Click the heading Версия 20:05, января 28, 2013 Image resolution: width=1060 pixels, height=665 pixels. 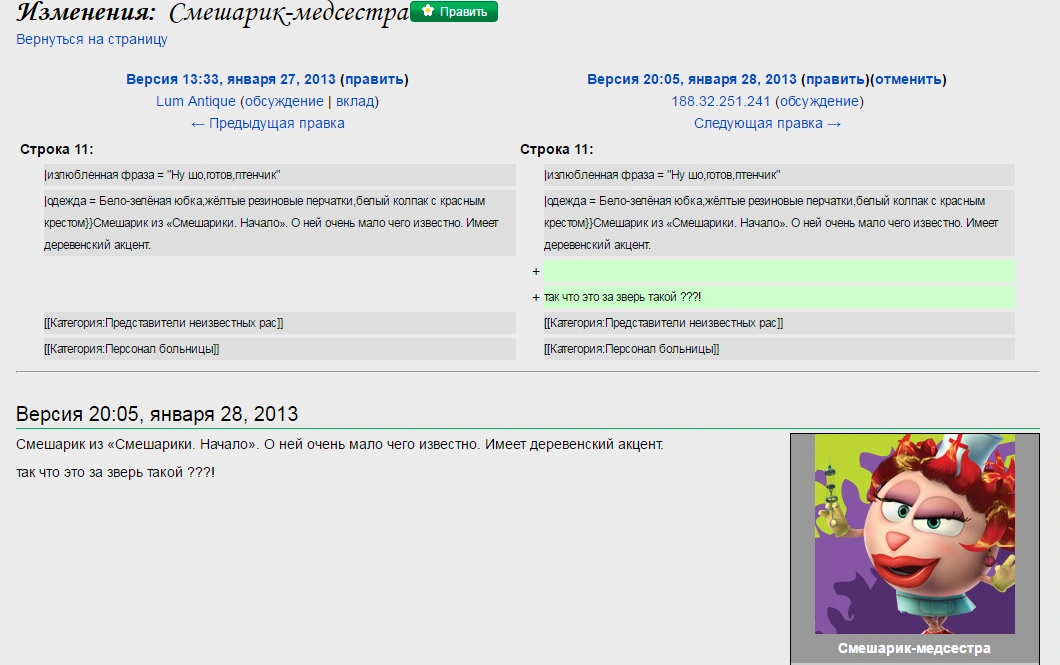pos(157,414)
